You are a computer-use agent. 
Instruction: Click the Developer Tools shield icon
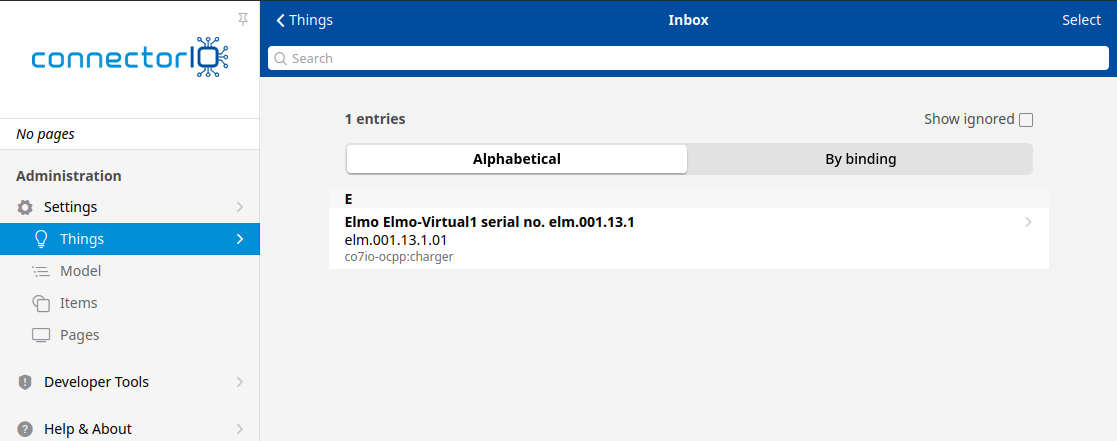click(x=25, y=382)
